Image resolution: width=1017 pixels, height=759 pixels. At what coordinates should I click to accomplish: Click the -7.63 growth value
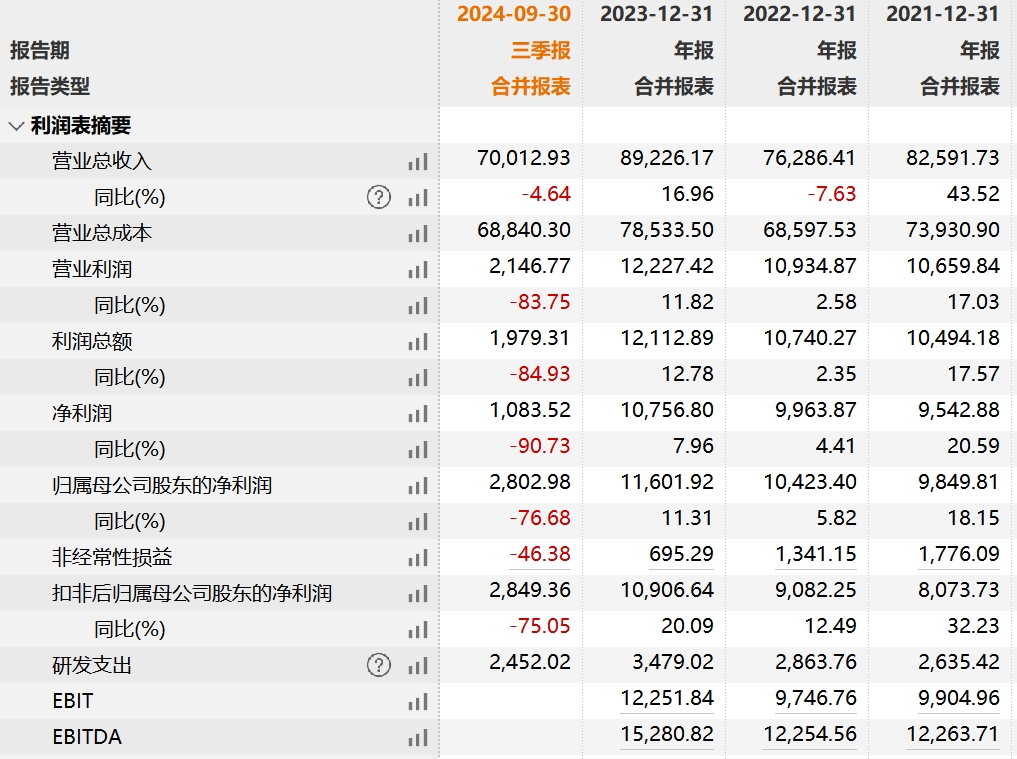tap(832, 194)
